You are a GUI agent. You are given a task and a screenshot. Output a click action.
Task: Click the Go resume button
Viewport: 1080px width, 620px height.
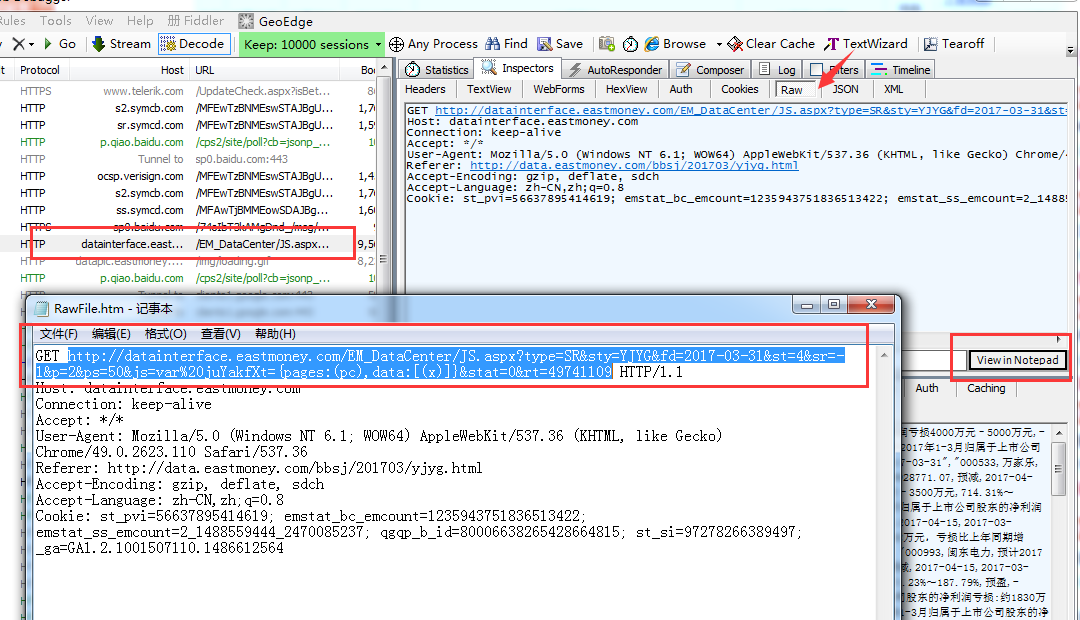(60, 44)
